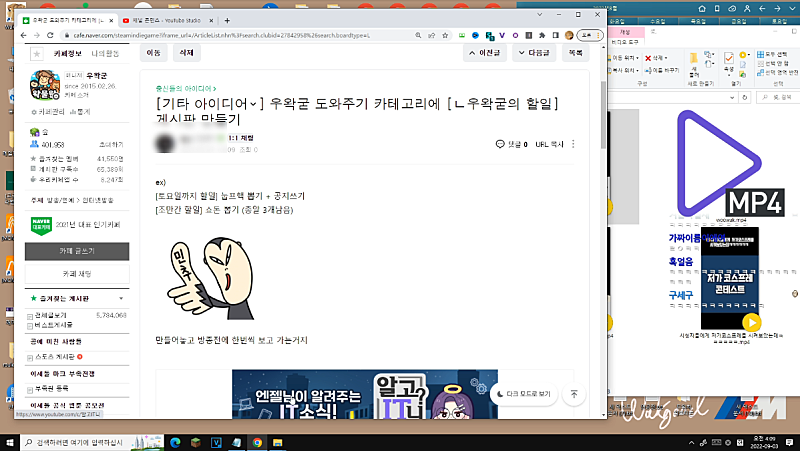Open a new Chrome tab
The height and width of the screenshot is (451, 800).
pos(227,20)
